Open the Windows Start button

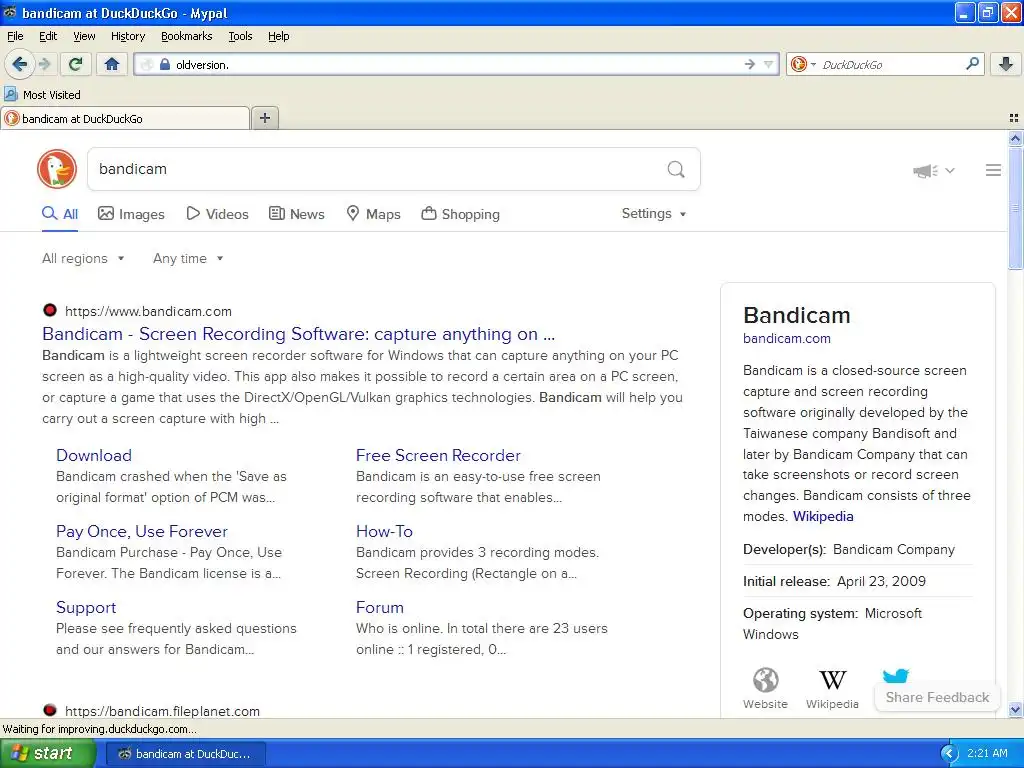pyautogui.click(x=47, y=753)
